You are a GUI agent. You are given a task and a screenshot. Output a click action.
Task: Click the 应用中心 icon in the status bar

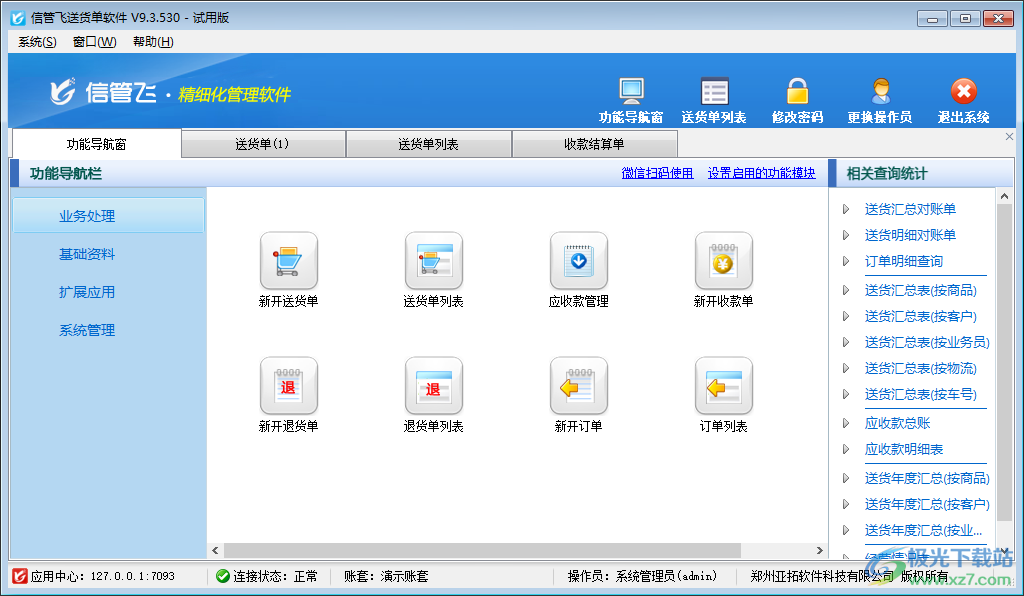coord(20,576)
